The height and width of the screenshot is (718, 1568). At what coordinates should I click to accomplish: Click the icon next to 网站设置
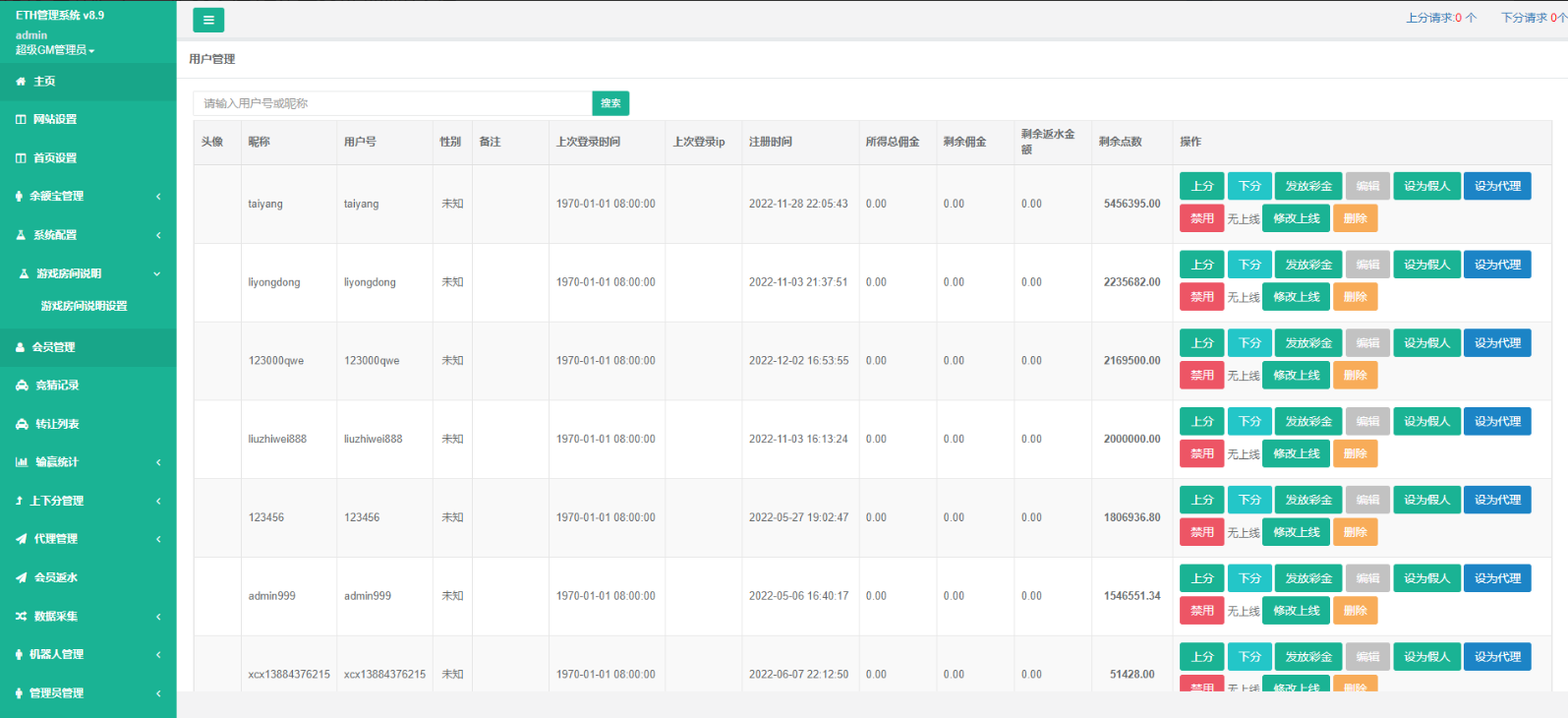21,119
